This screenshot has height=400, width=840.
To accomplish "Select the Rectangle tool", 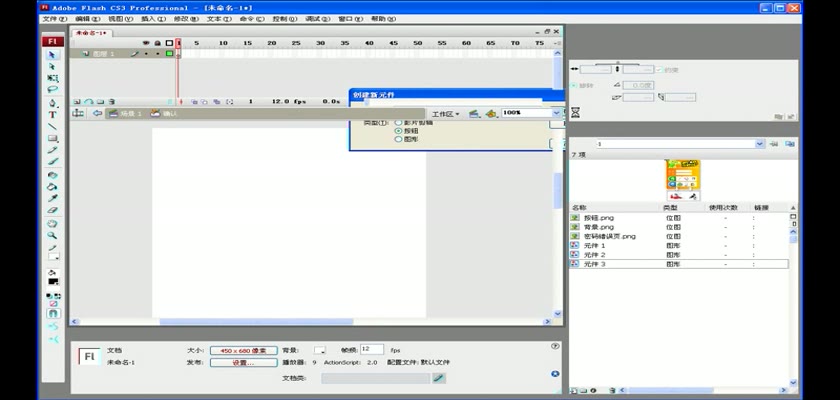I will [x=52, y=138].
